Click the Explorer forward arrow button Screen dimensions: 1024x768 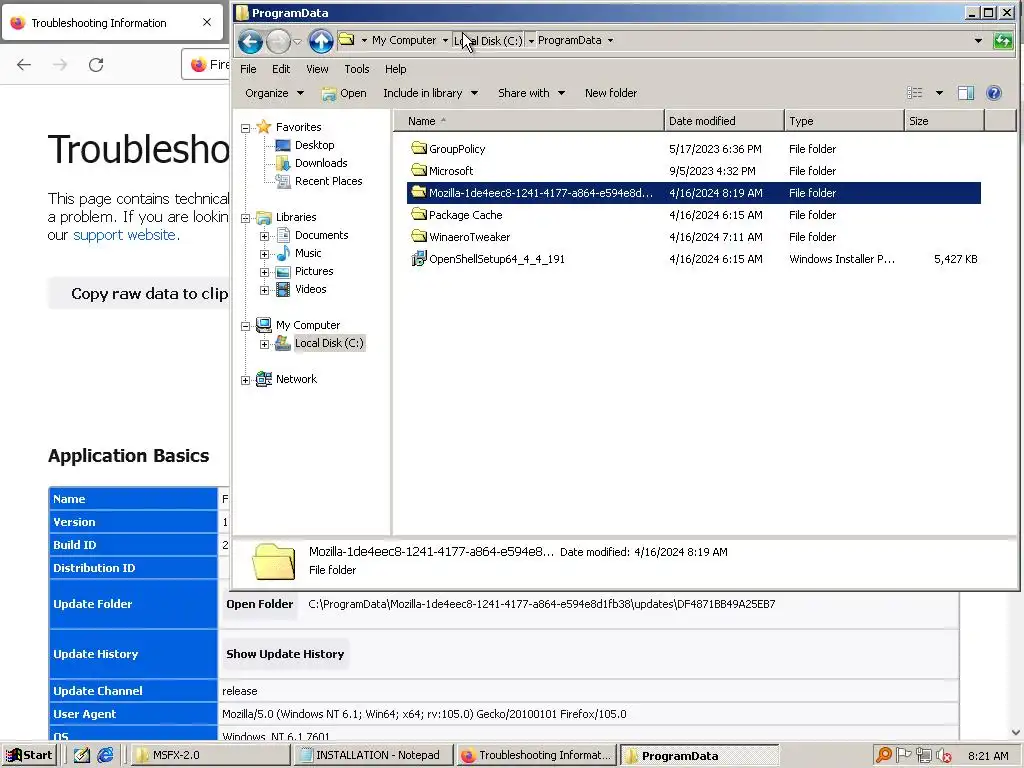(278, 41)
